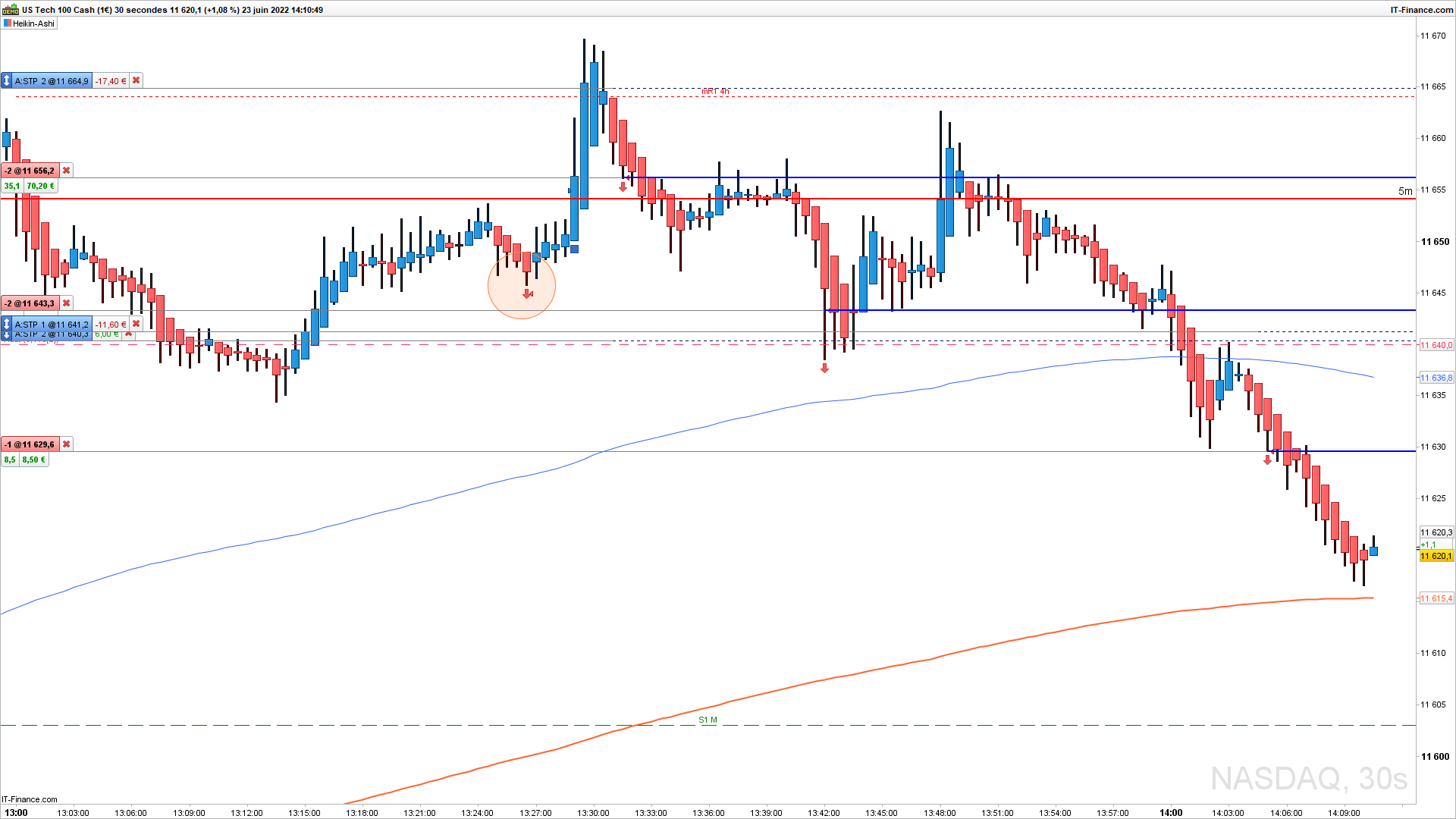Image resolution: width=1456 pixels, height=819 pixels.
Task: Click the drag handle of the 11 641,2 stop order
Action: coord(7,325)
